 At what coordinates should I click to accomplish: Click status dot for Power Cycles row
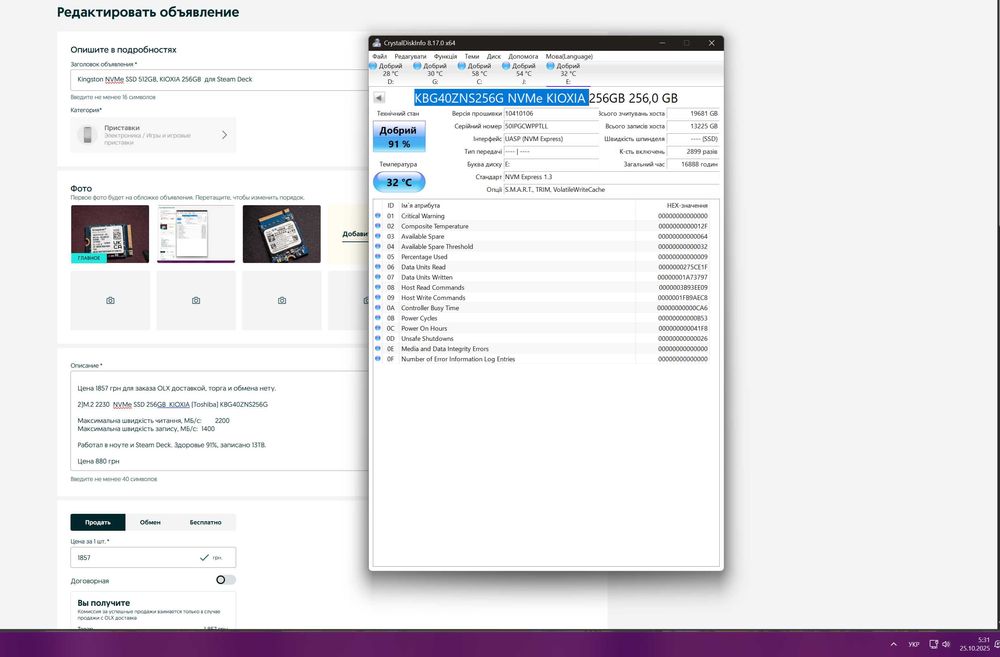tap(378, 318)
